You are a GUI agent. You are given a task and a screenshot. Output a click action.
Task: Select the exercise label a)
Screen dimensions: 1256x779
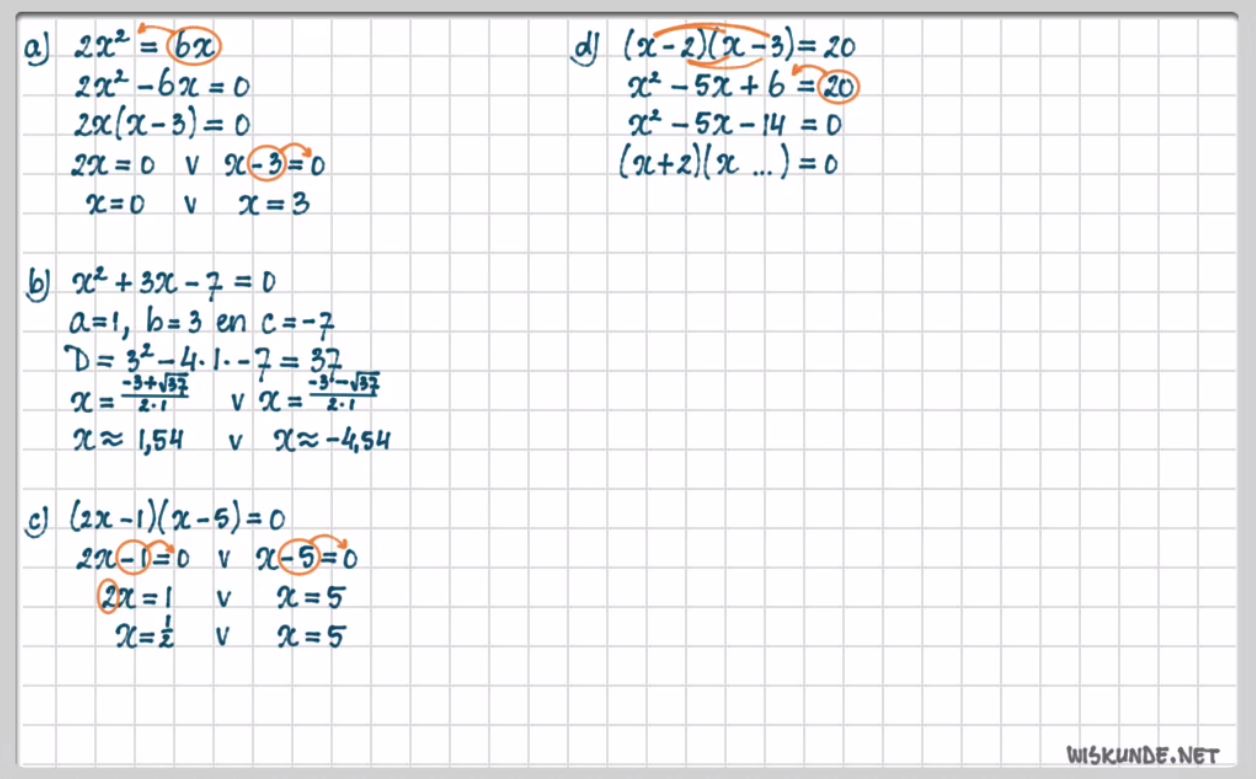point(39,47)
